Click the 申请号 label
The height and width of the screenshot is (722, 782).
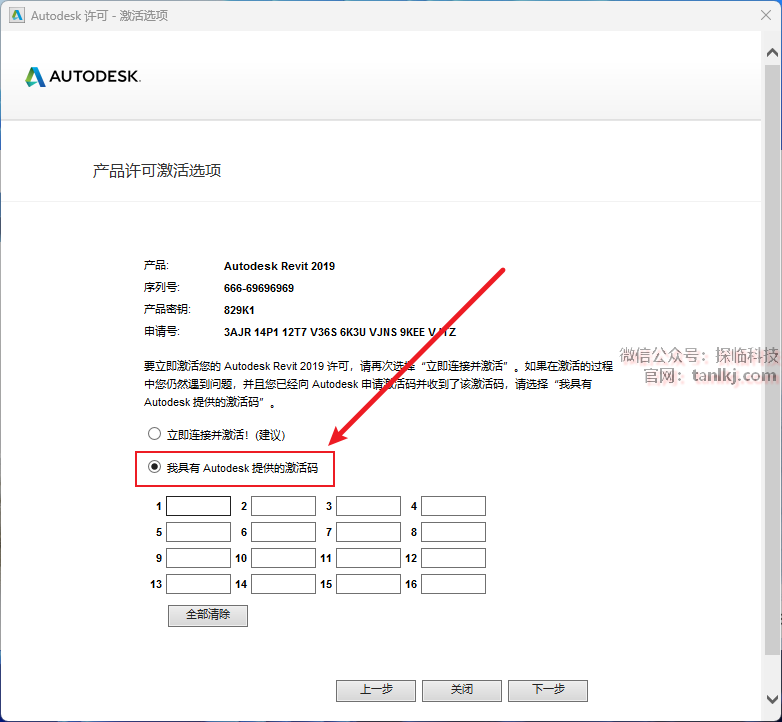point(162,332)
